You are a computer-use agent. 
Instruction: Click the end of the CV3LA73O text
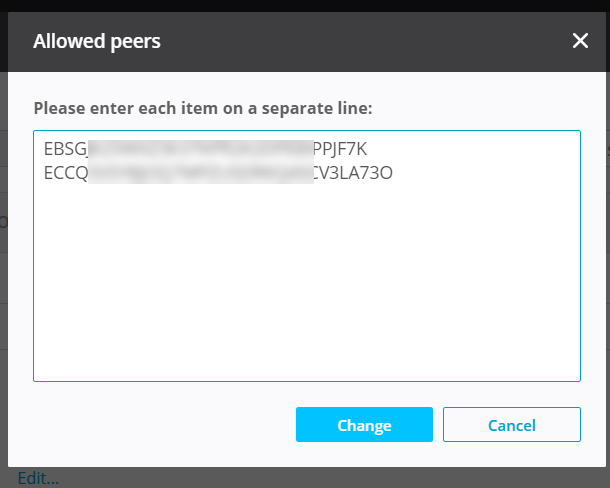coord(393,172)
